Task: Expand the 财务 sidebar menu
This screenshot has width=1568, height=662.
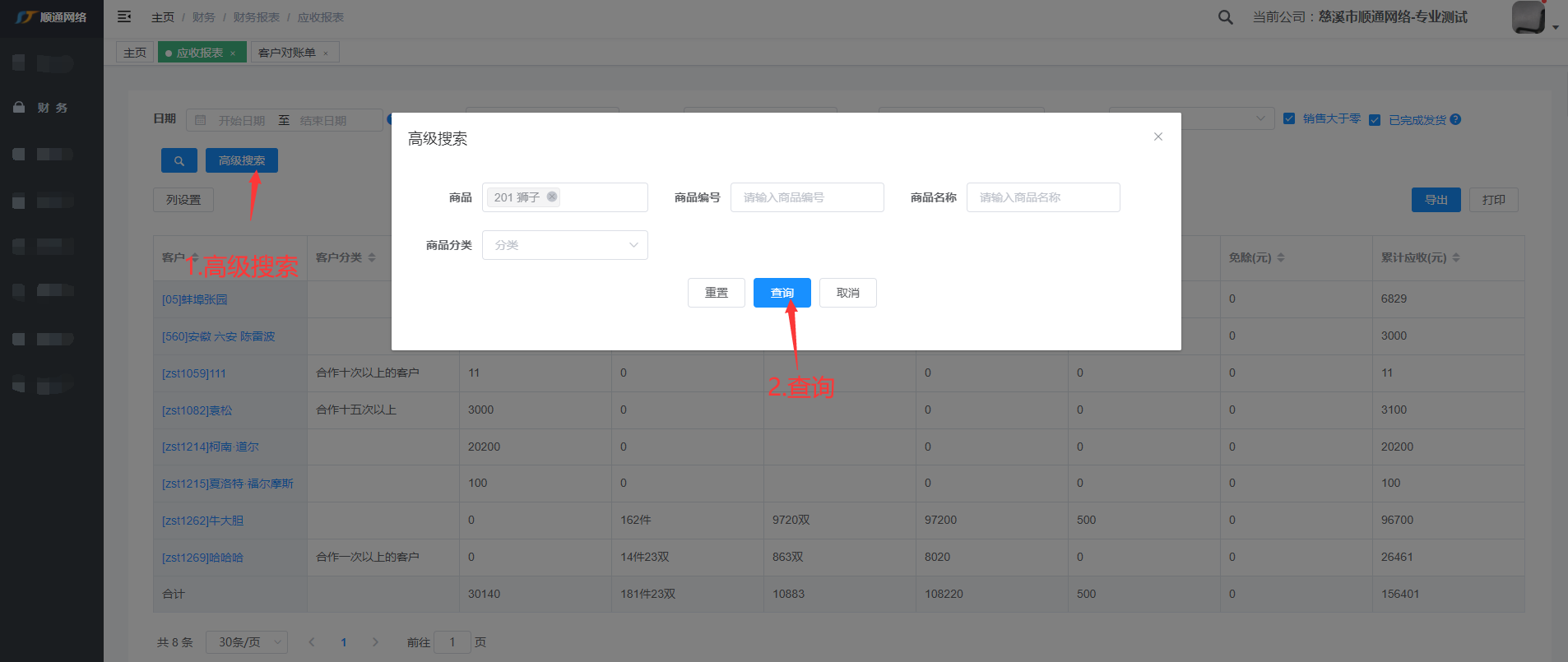Action: point(52,108)
